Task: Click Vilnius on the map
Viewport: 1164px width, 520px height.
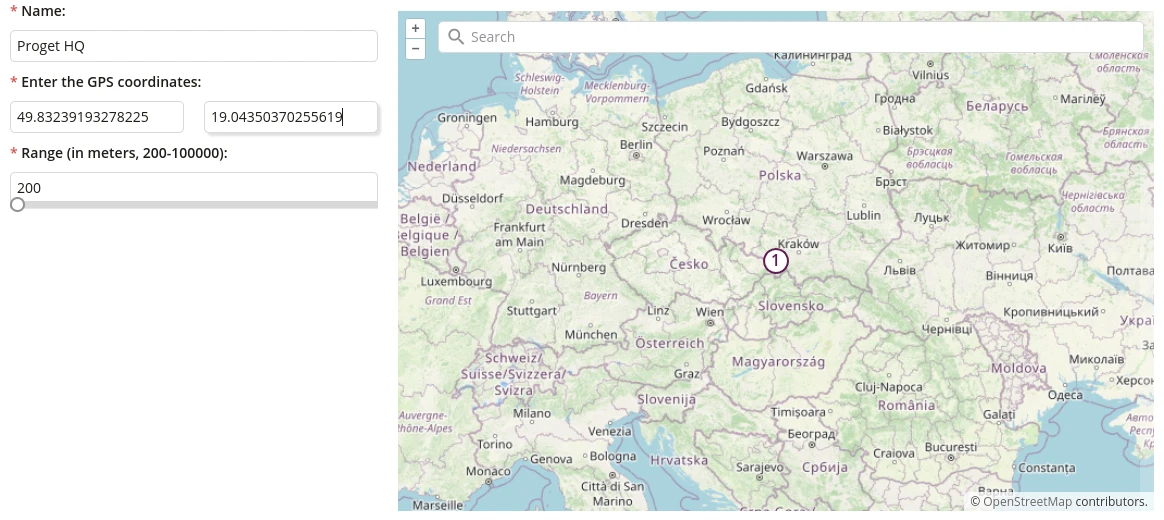Action: click(x=930, y=75)
